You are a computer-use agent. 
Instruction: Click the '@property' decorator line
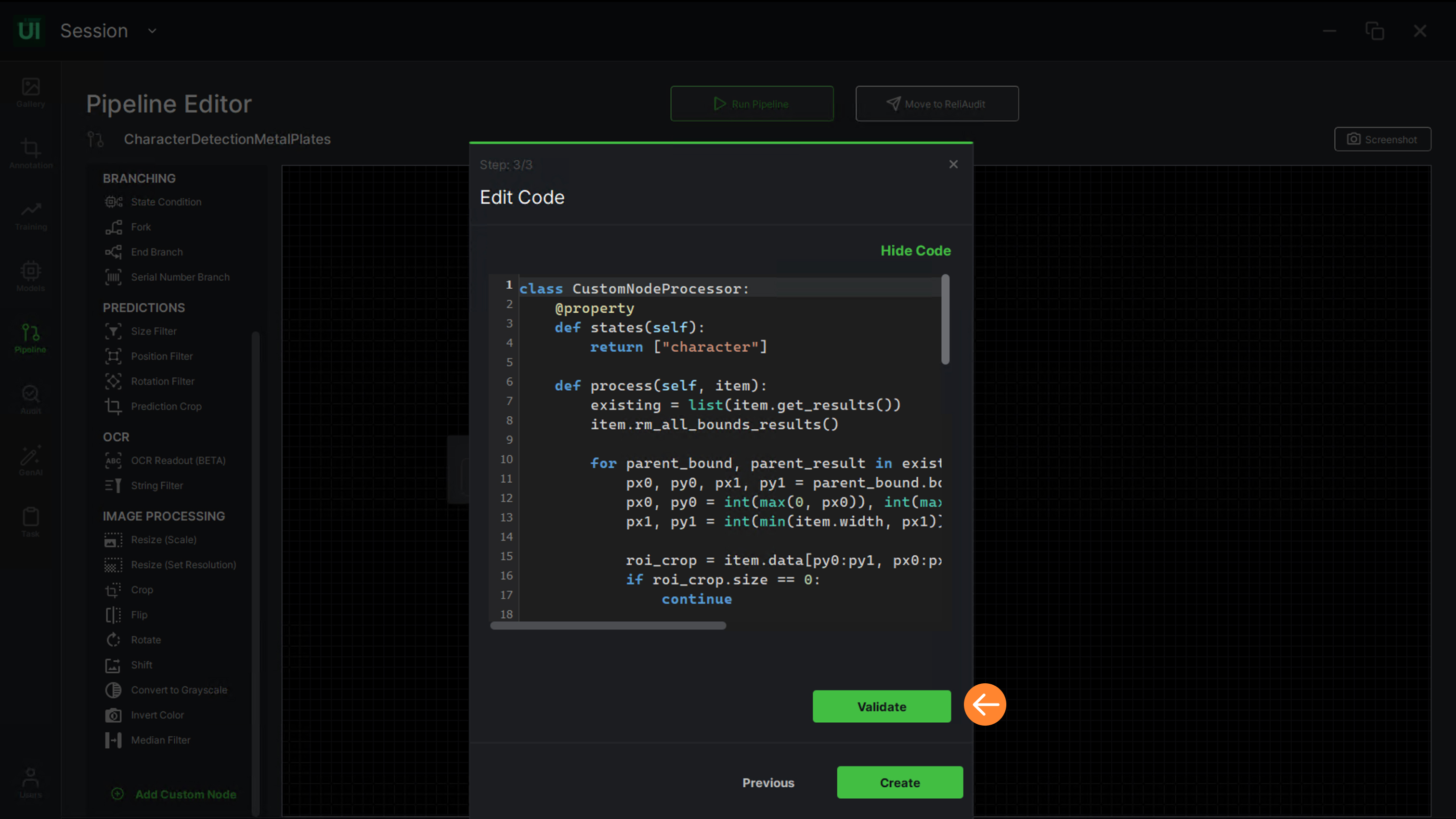(x=595, y=308)
